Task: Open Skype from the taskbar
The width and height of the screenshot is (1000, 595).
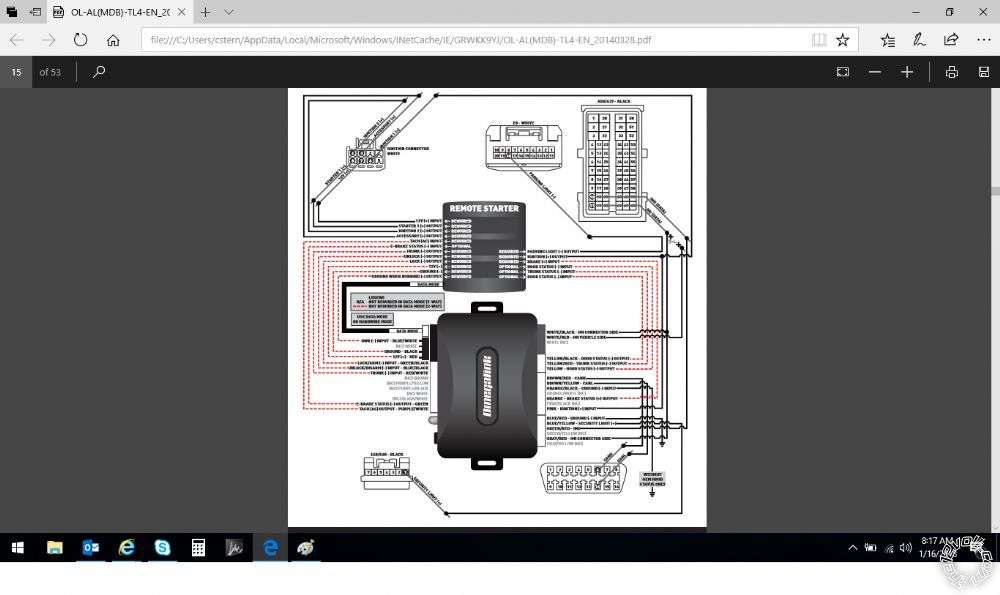Action: (x=162, y=547)
